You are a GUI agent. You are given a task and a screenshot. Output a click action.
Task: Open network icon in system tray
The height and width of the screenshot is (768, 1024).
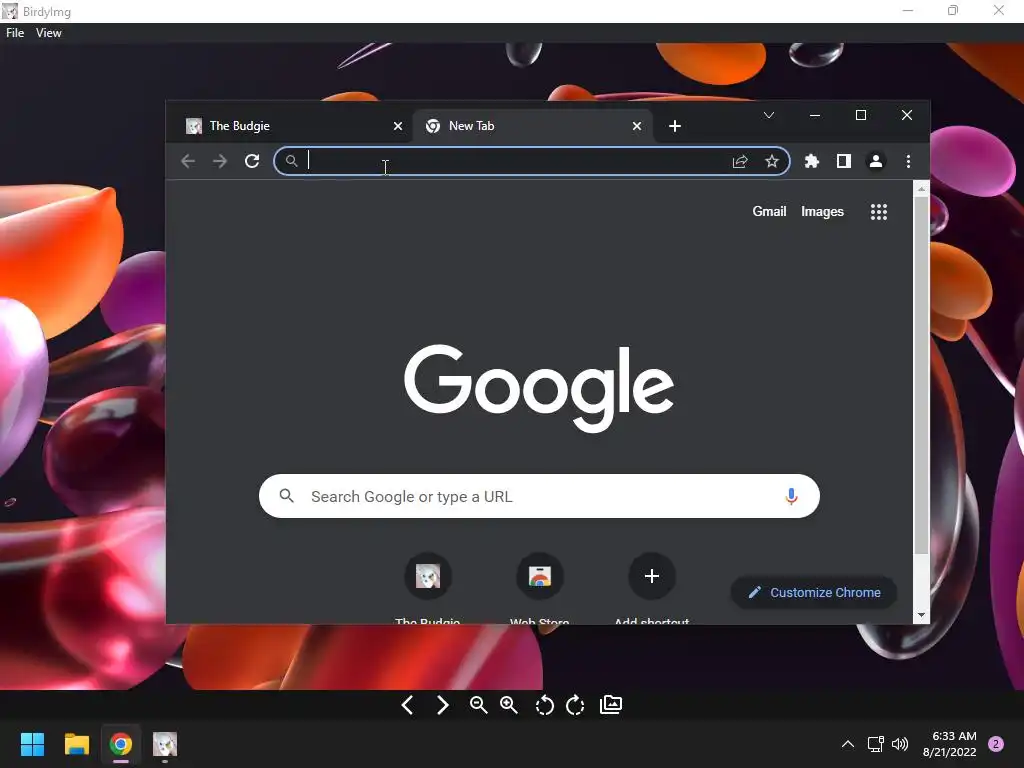pos(875,744)
